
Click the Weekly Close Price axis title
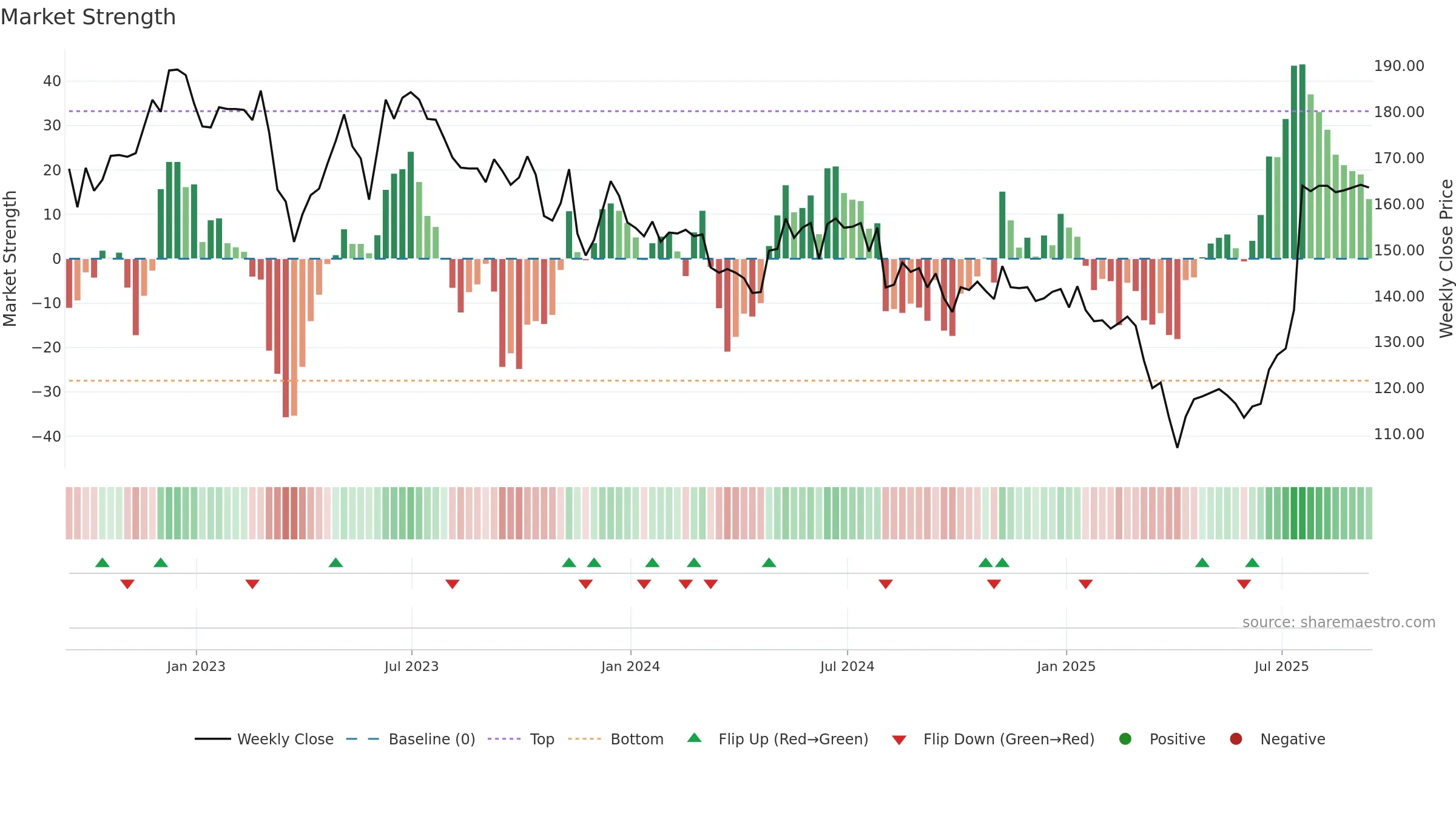[1446, 258]
